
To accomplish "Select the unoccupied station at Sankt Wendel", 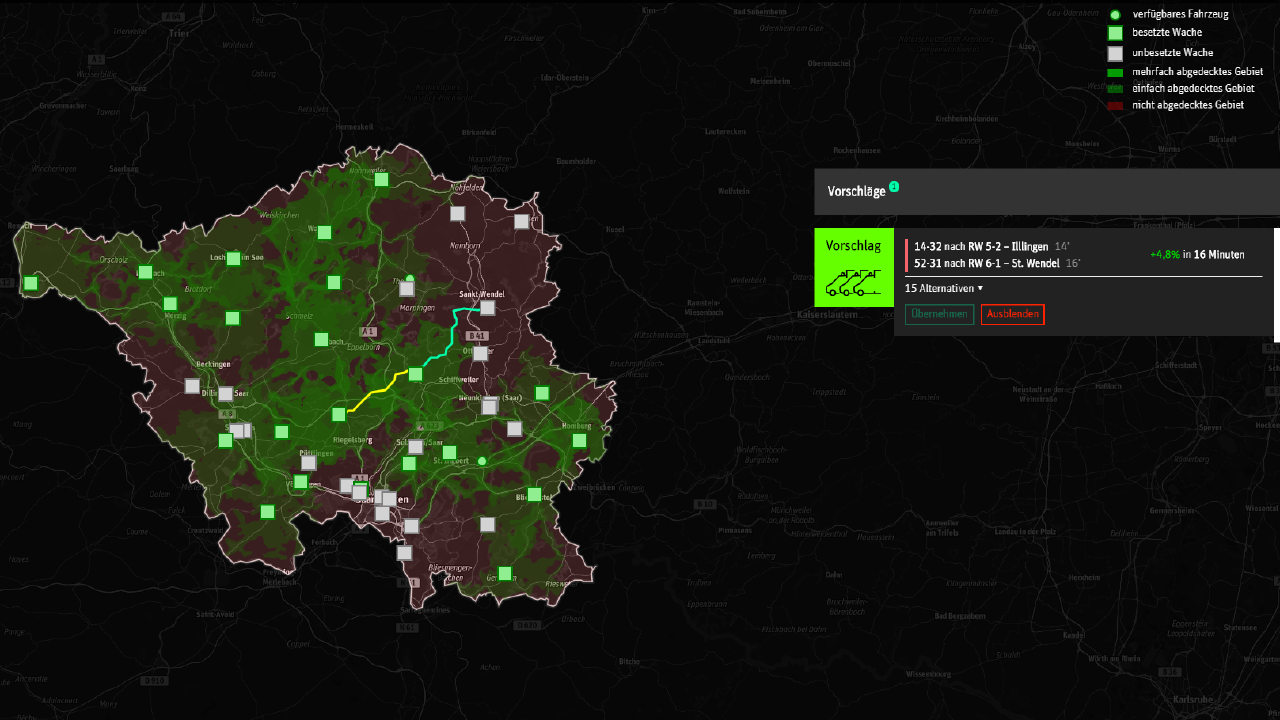I will tap(488, 308).
